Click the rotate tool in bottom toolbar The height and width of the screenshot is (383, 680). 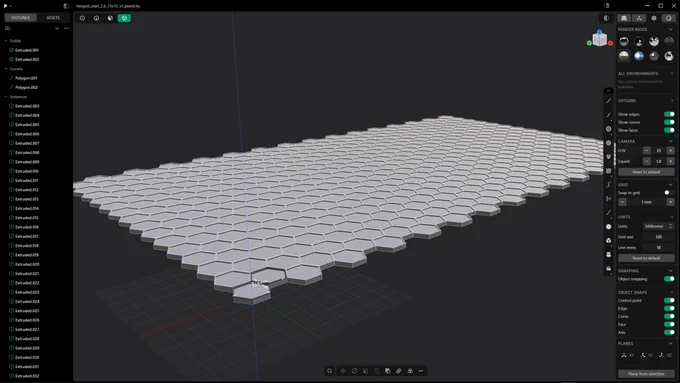[x=354, y=371]
